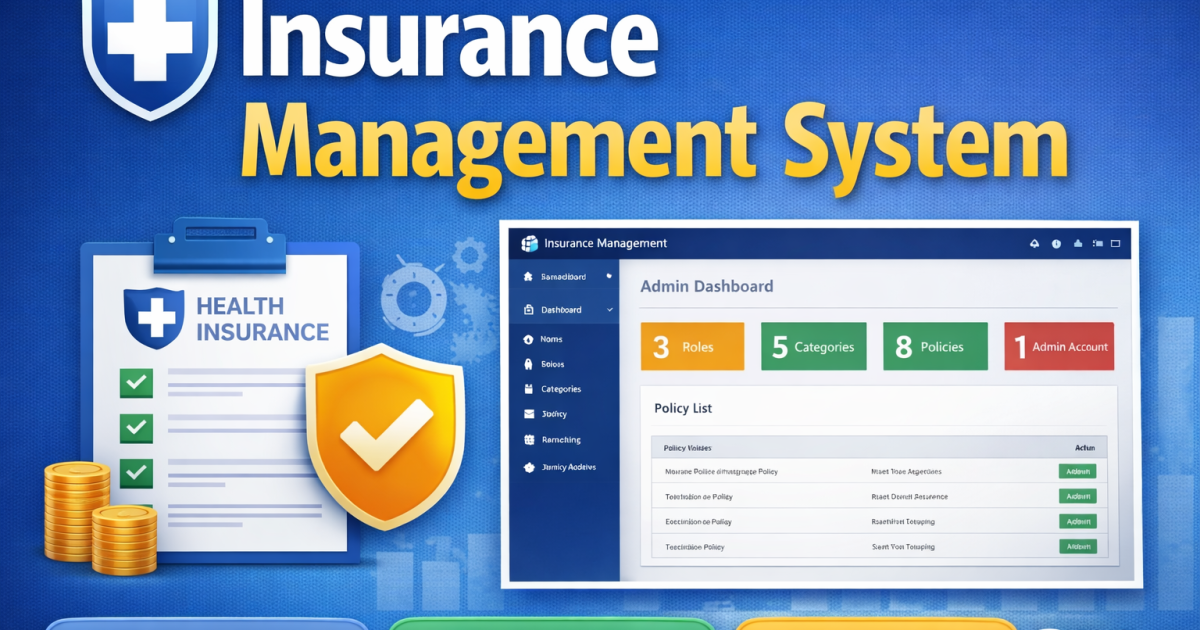1200x630 pixels.
Task: Expand the Dashboard sidebar chevron
Action: coord(609,310)
